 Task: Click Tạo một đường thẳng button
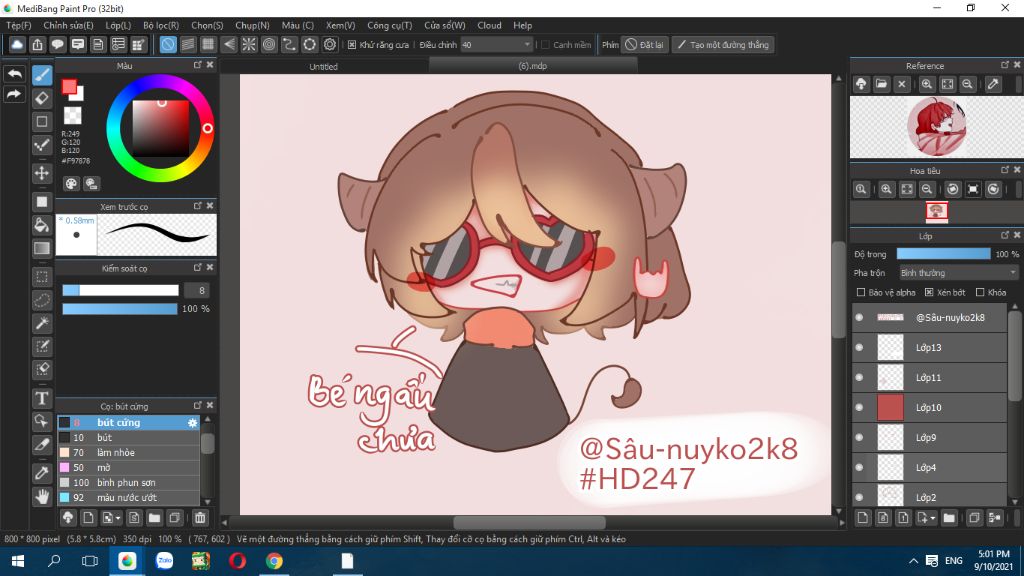pos(722,45)
